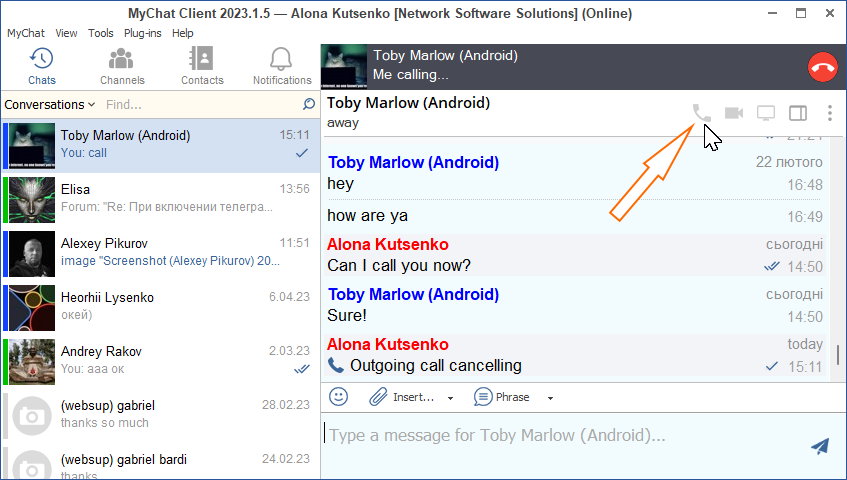Focus the Find... search field
847x480 pixels.
(201, 104)
